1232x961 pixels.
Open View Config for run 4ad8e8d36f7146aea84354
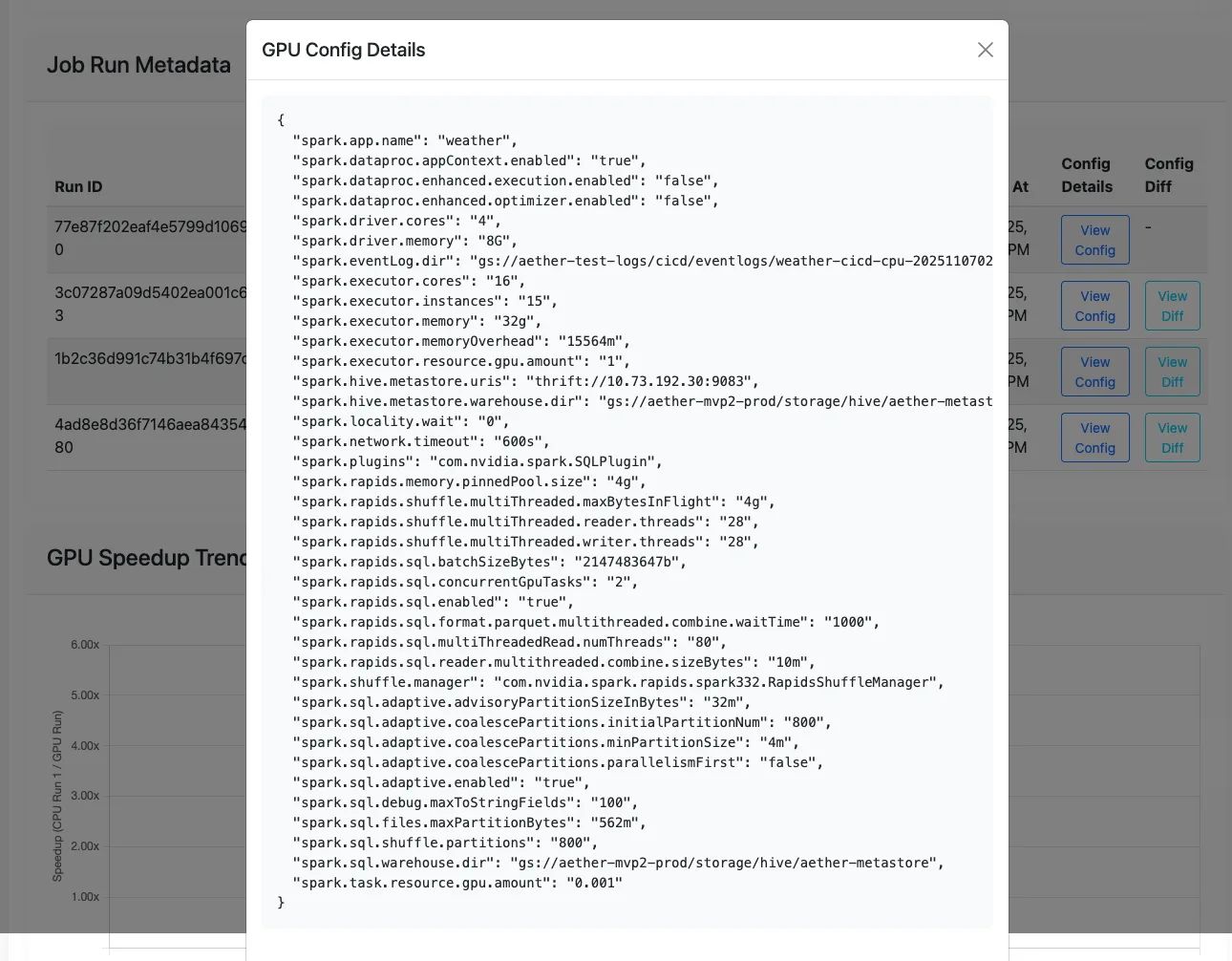coord(1094,437)
